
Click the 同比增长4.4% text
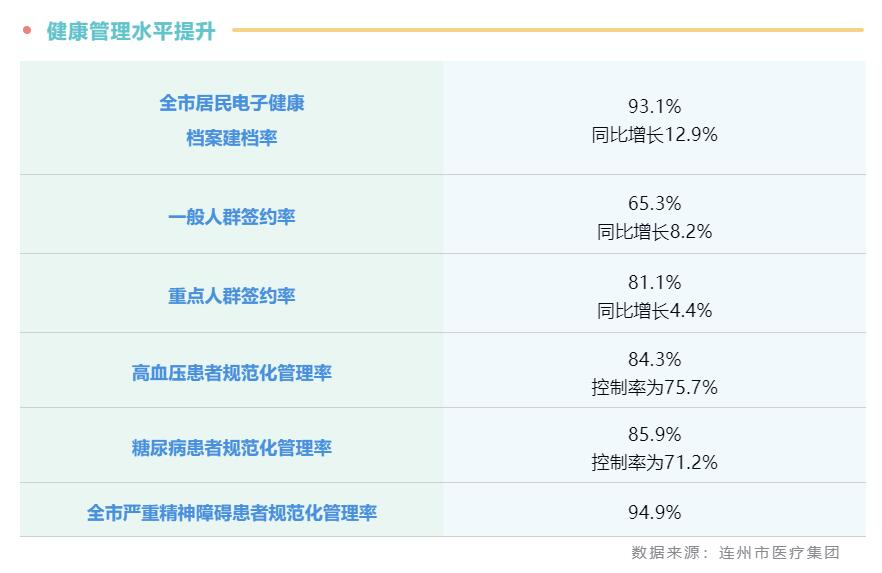tap(654, 311)
